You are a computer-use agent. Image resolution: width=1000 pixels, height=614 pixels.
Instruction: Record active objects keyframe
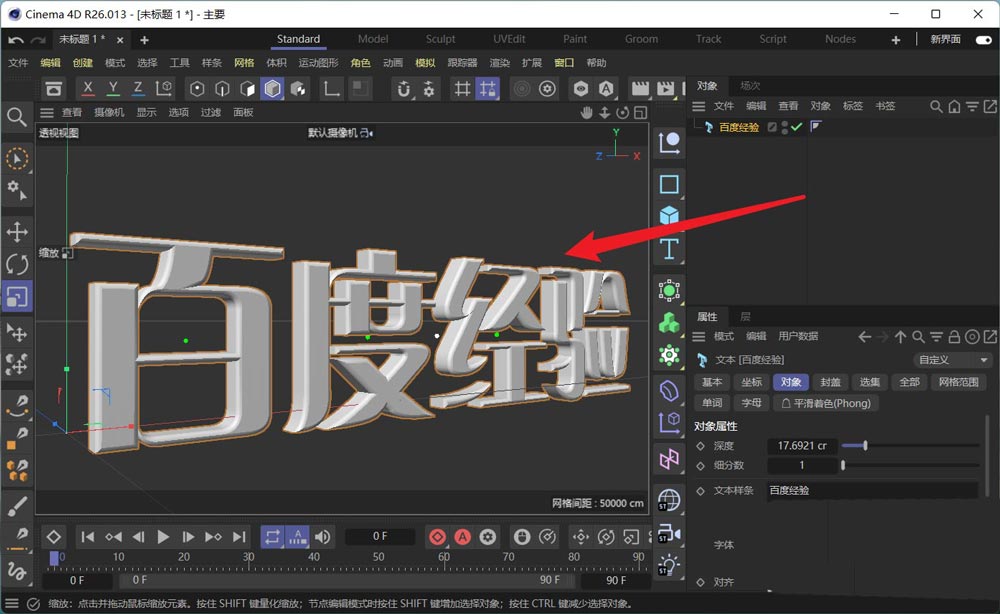pyautogui.click(x=438, y=537)
